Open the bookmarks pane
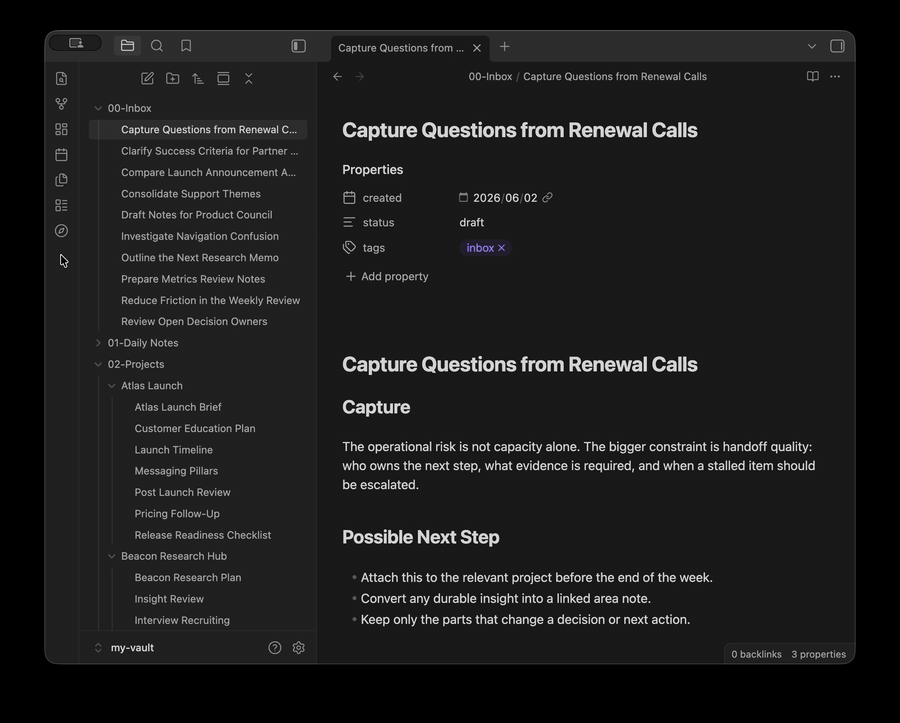Viewport: 900px width, 723px height. coord(186,46)
